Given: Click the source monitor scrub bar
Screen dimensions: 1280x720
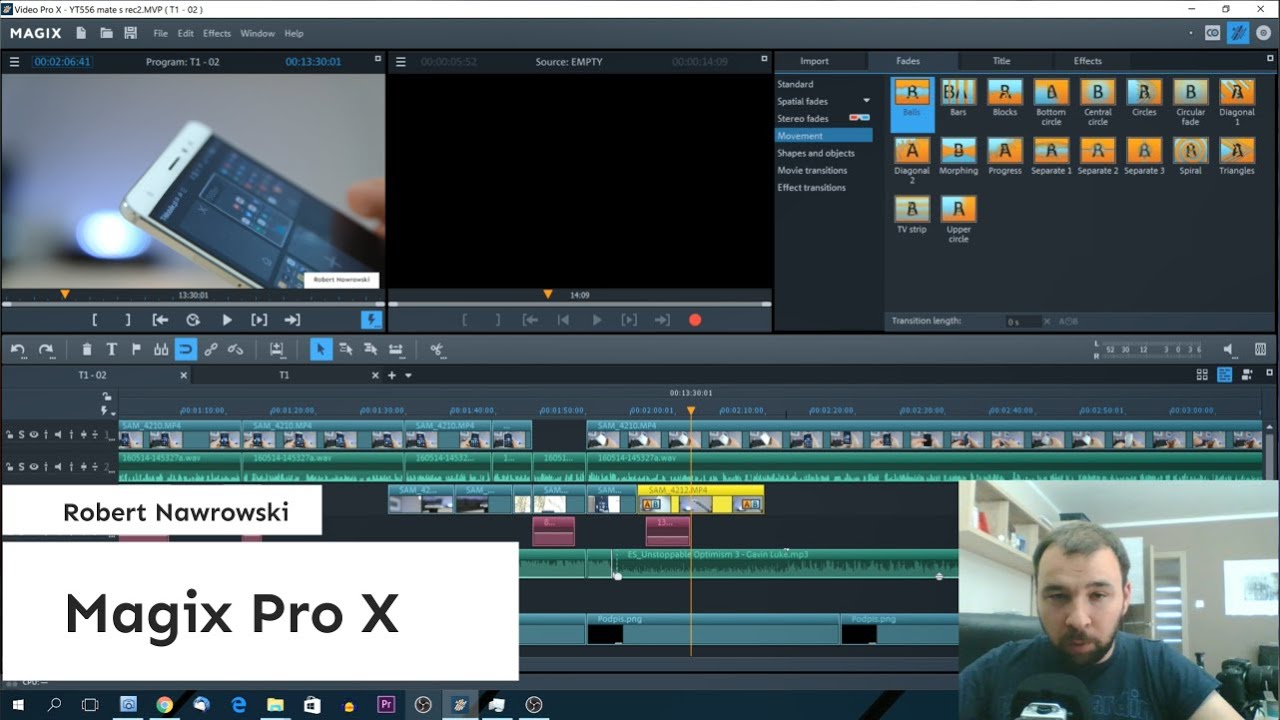Looking at the screenshot, I should [x=579, y=303].
